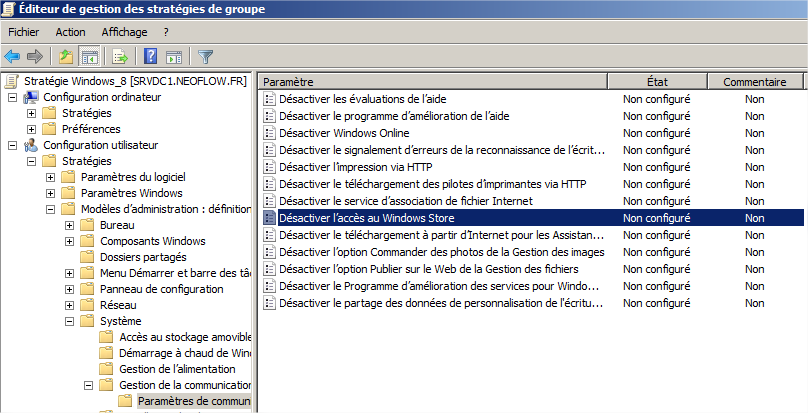Toggle the Show/Hide action pane icon
This screenshot has width=808, height=413.
173,56
